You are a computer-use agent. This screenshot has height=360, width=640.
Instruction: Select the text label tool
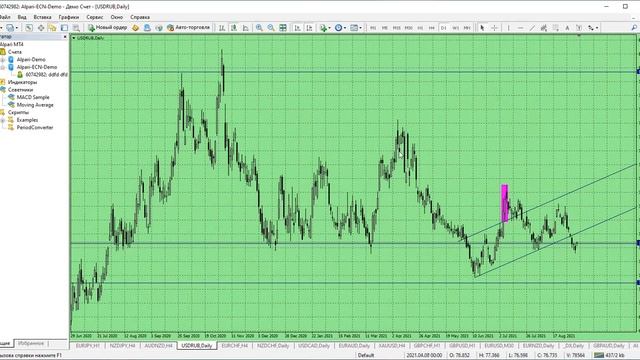coord(579,28)
